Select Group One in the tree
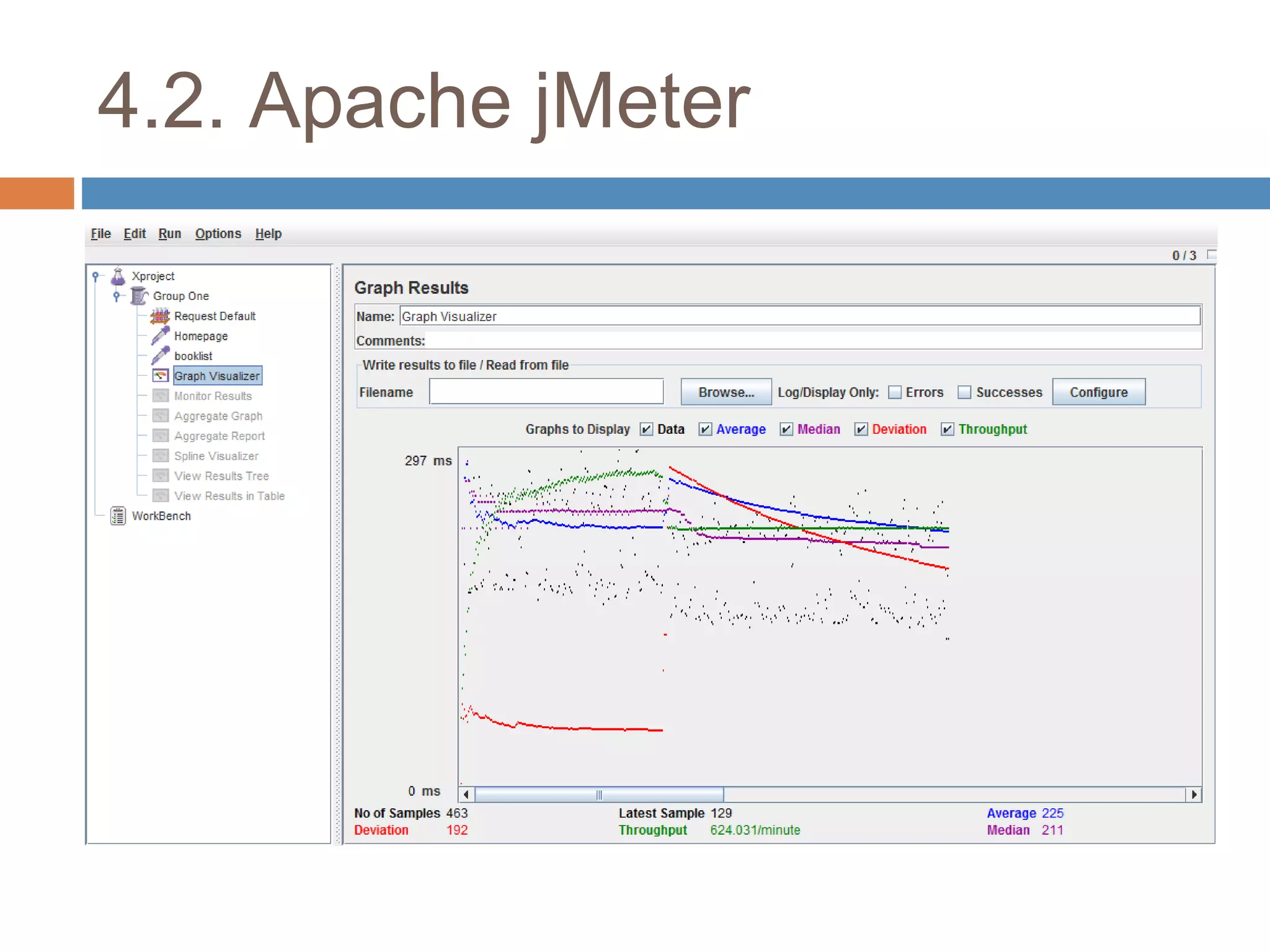 click(x=181, y=296)
